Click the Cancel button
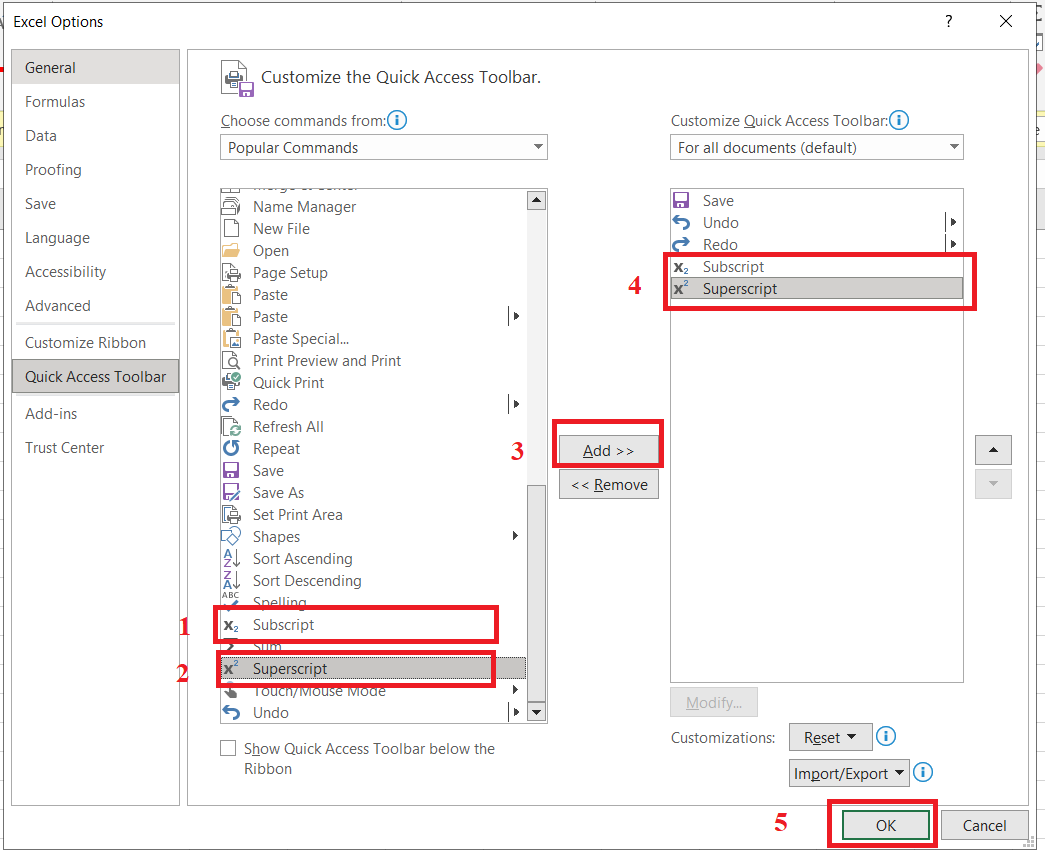 [984, 825]
